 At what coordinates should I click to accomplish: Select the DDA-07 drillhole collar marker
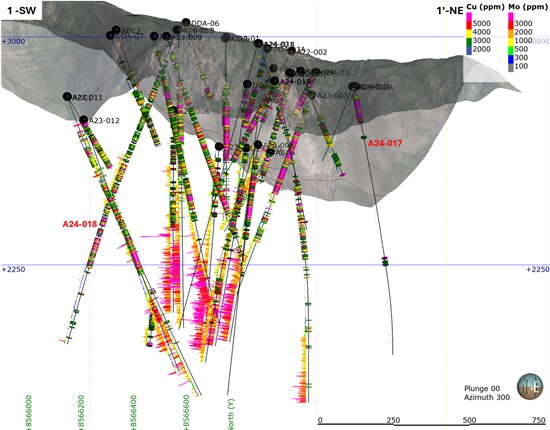(110, 35)
